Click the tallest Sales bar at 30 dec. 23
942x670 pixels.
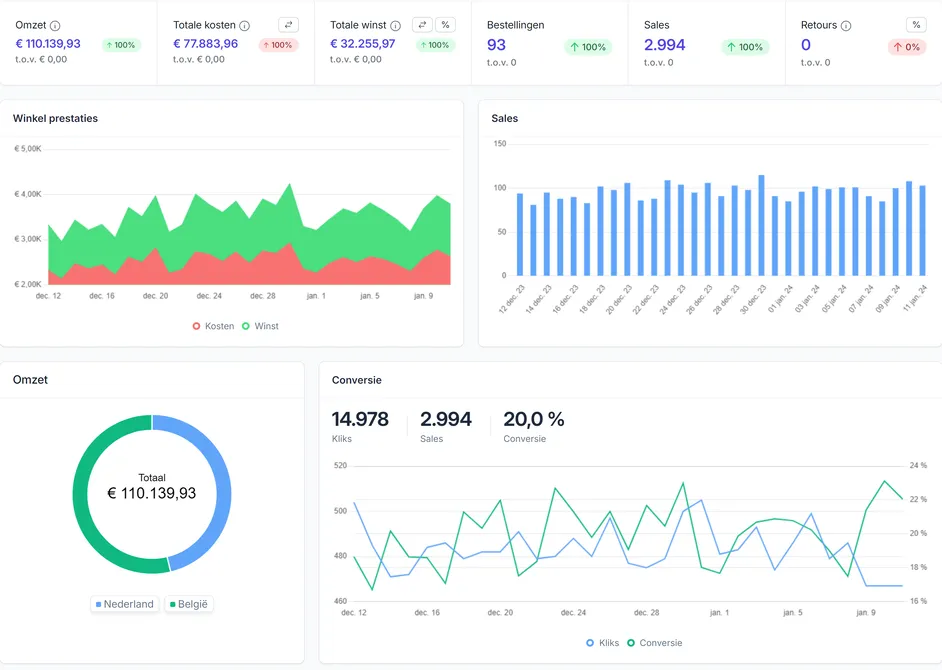click(x=761, y=225)
